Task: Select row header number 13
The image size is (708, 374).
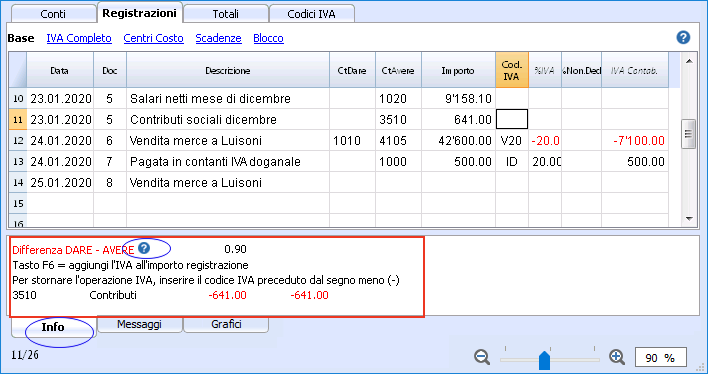Action: point(18,161)
